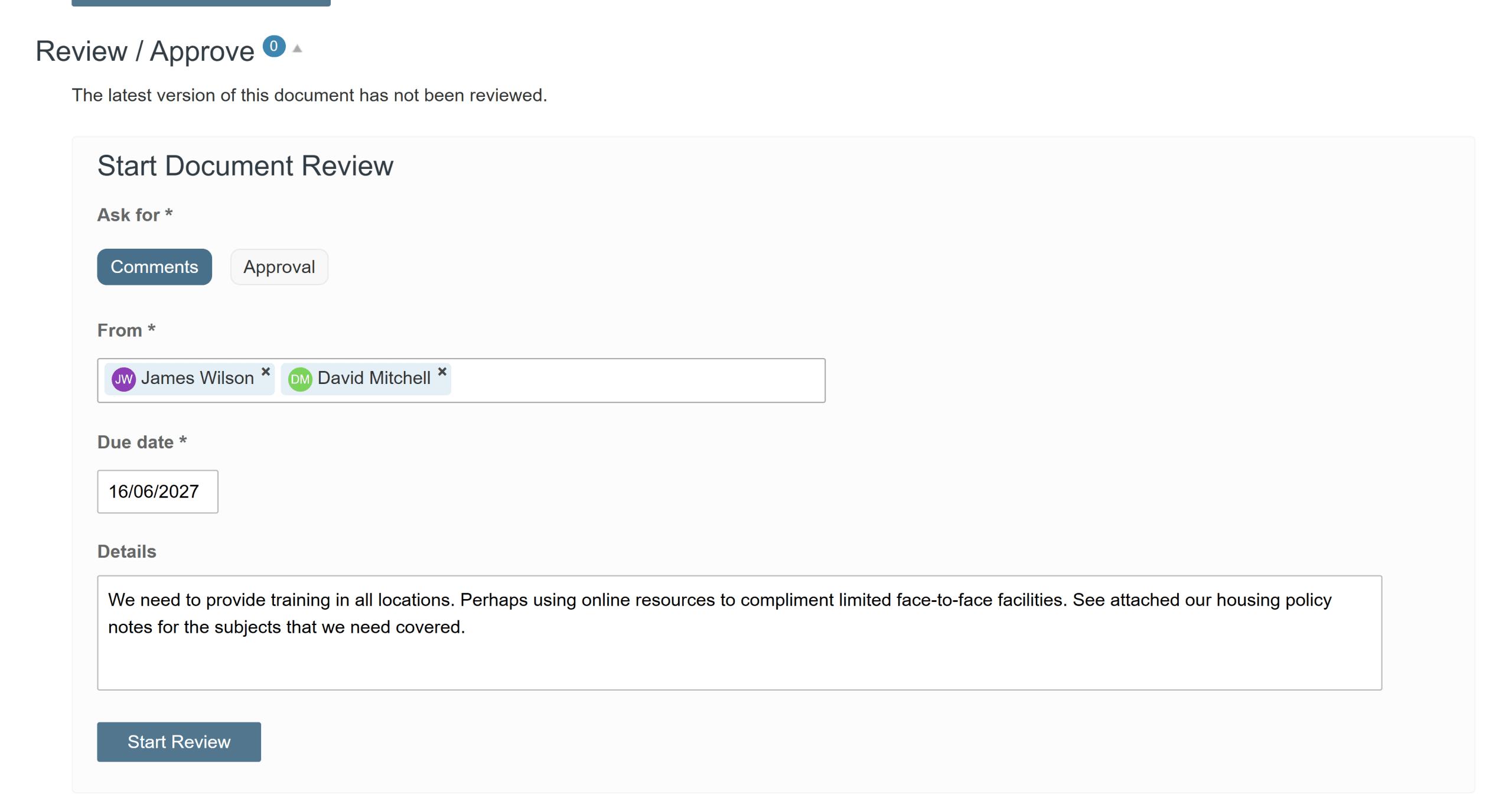Select the David Mitchell reviewer chip
This screenshot has width=1512, height=804.
point(366,379)
